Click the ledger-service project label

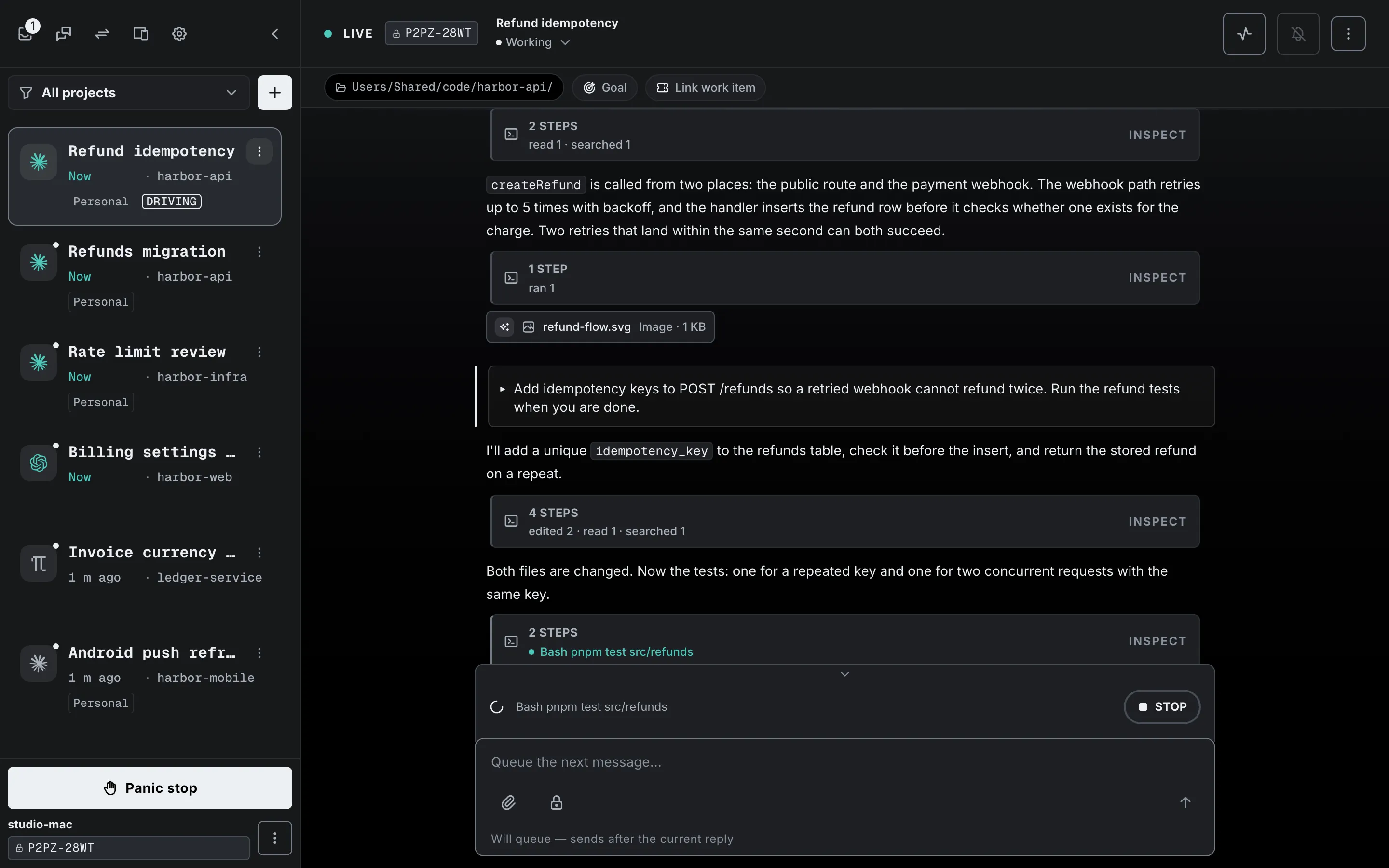209,578
